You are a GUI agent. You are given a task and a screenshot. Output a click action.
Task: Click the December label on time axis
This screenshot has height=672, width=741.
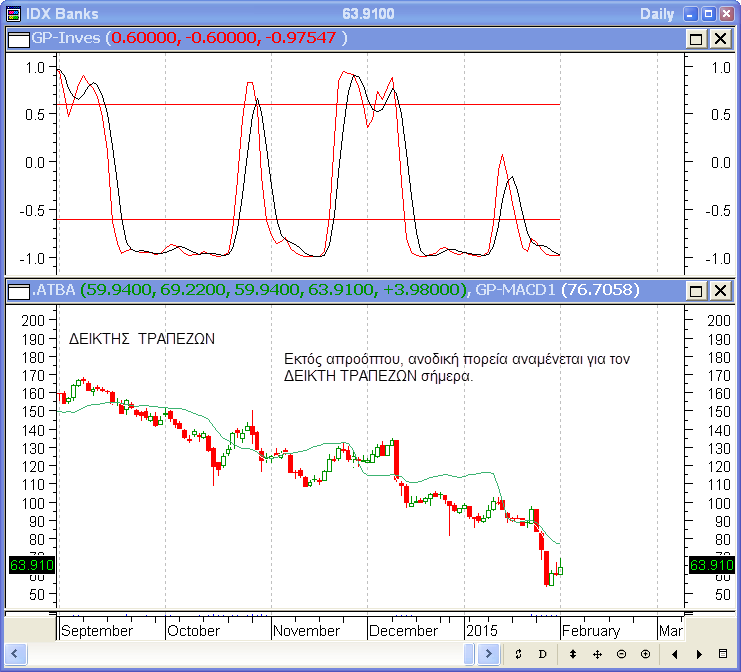pyautogui.click(x=403, y=631)
